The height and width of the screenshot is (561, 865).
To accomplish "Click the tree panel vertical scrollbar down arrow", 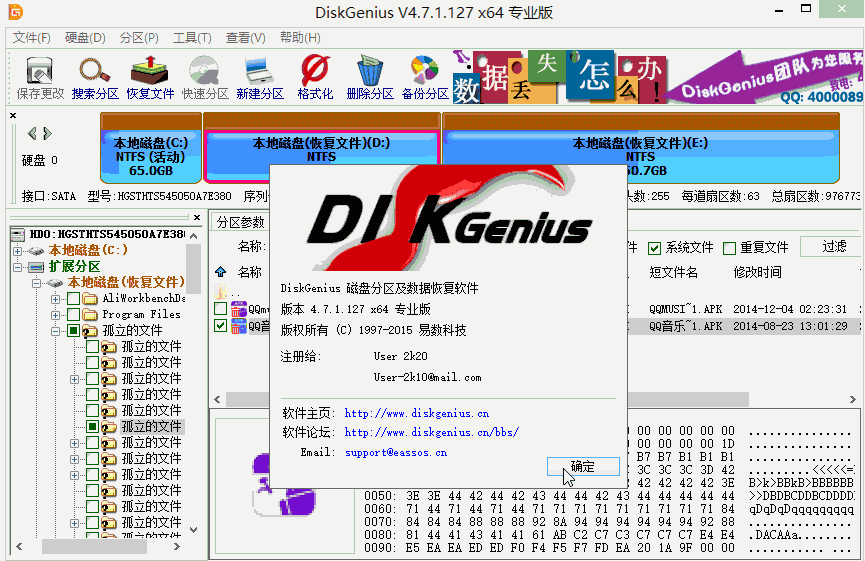I will [x=194, y=530].
